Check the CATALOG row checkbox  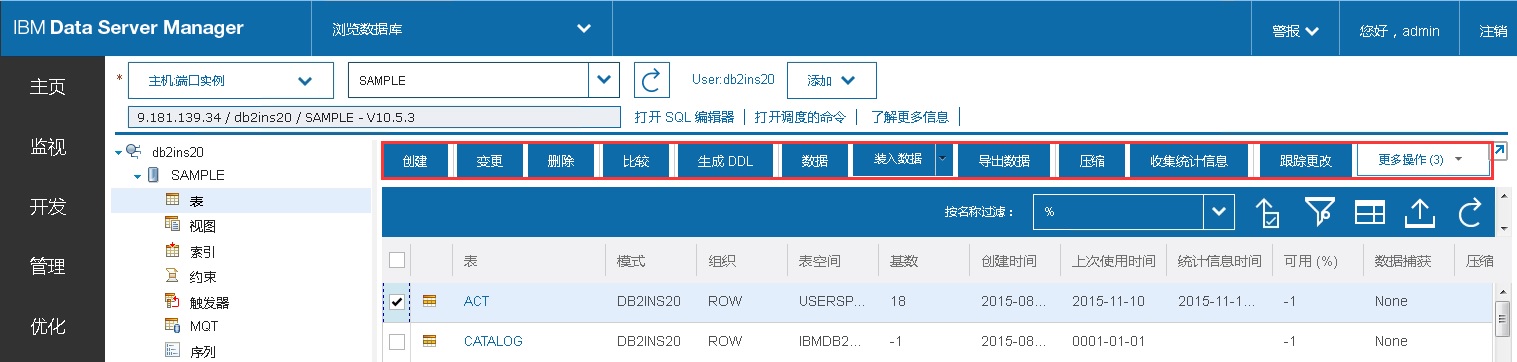coord(397,341)
